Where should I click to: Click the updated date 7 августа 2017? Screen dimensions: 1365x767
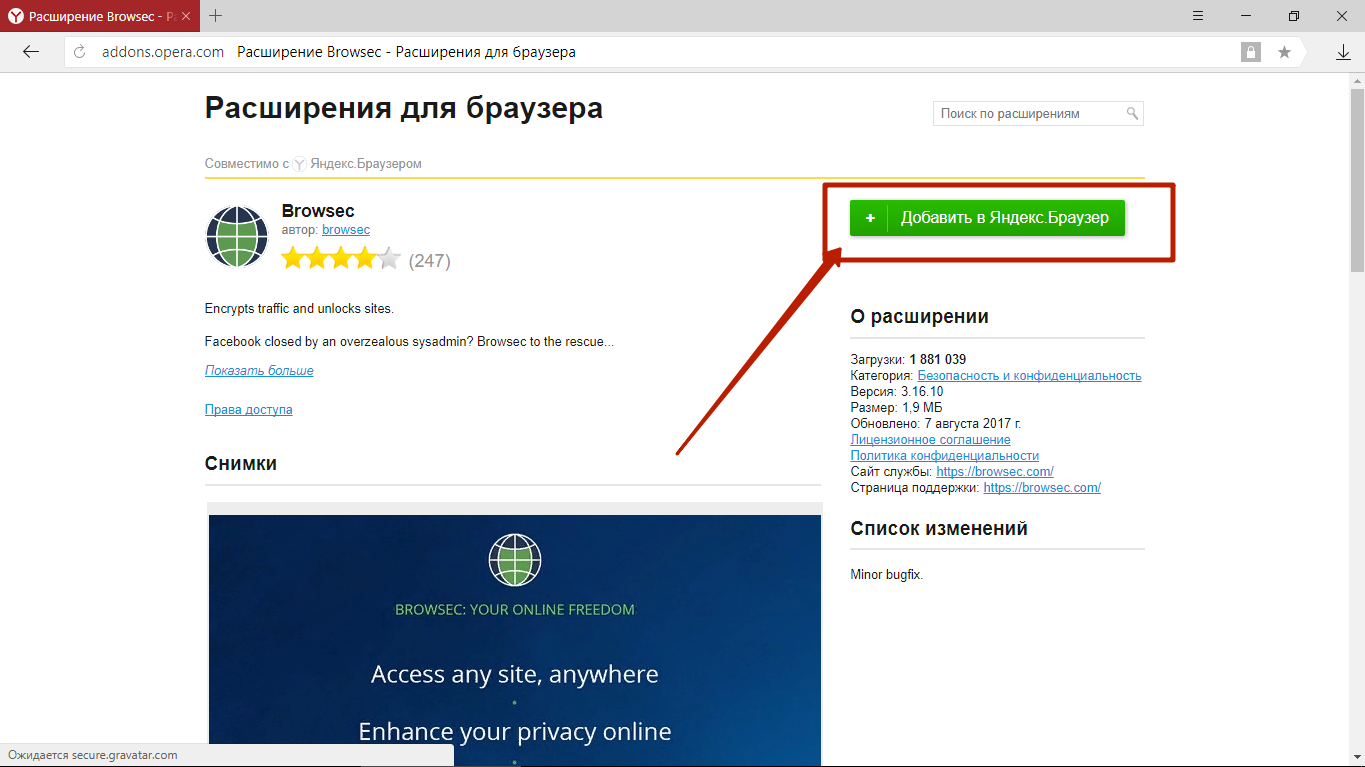pos(971,423)
